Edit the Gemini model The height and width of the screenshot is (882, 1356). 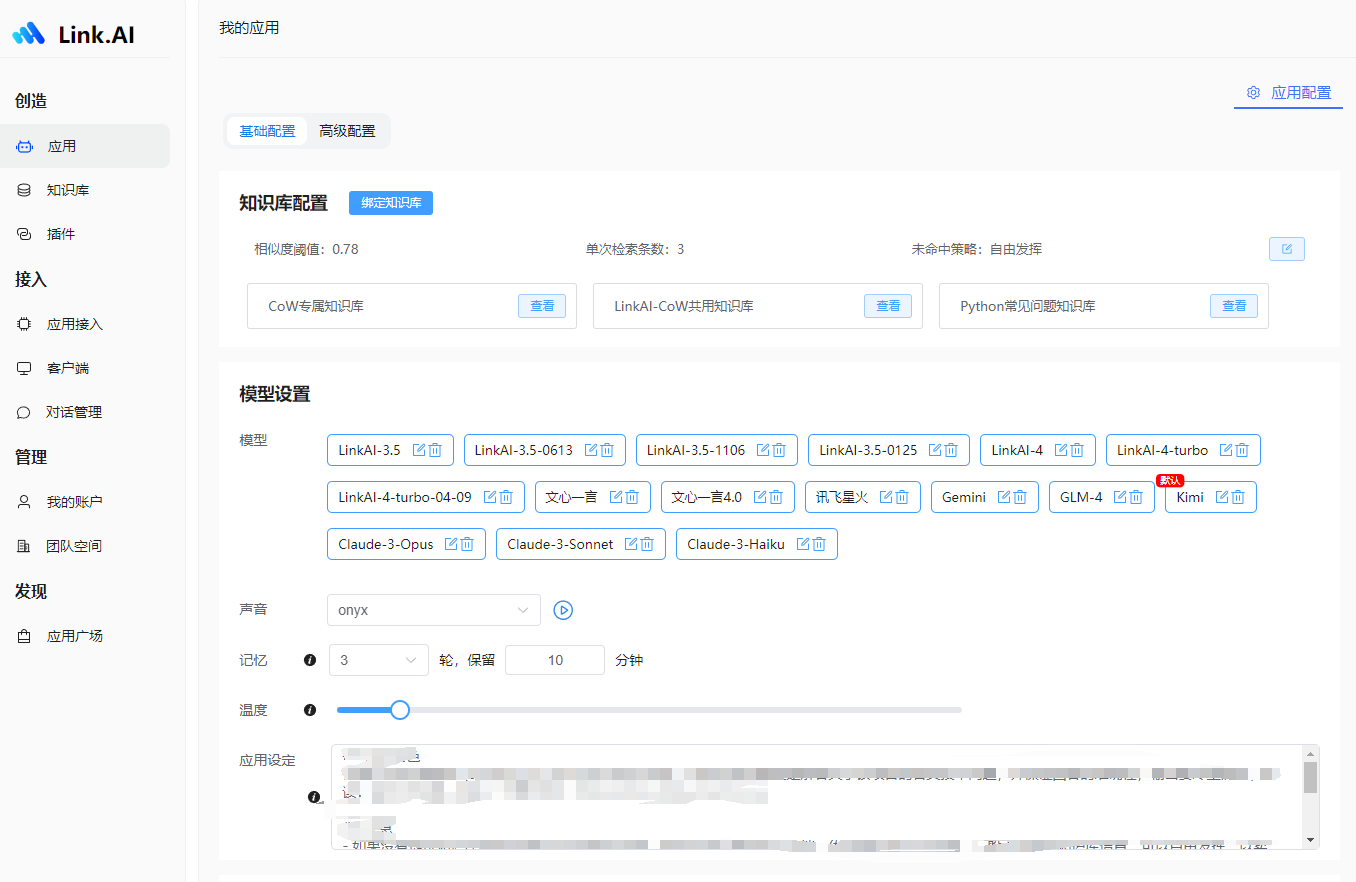(x=1005, y=497)
